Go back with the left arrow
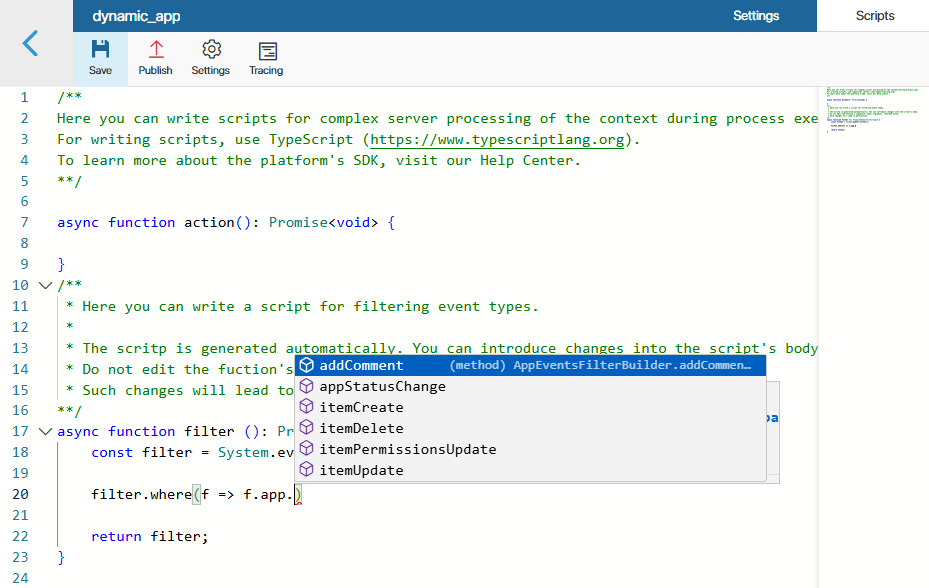This screenshot has height=588, width=929. pyautogui.click(x=31, y=43)
